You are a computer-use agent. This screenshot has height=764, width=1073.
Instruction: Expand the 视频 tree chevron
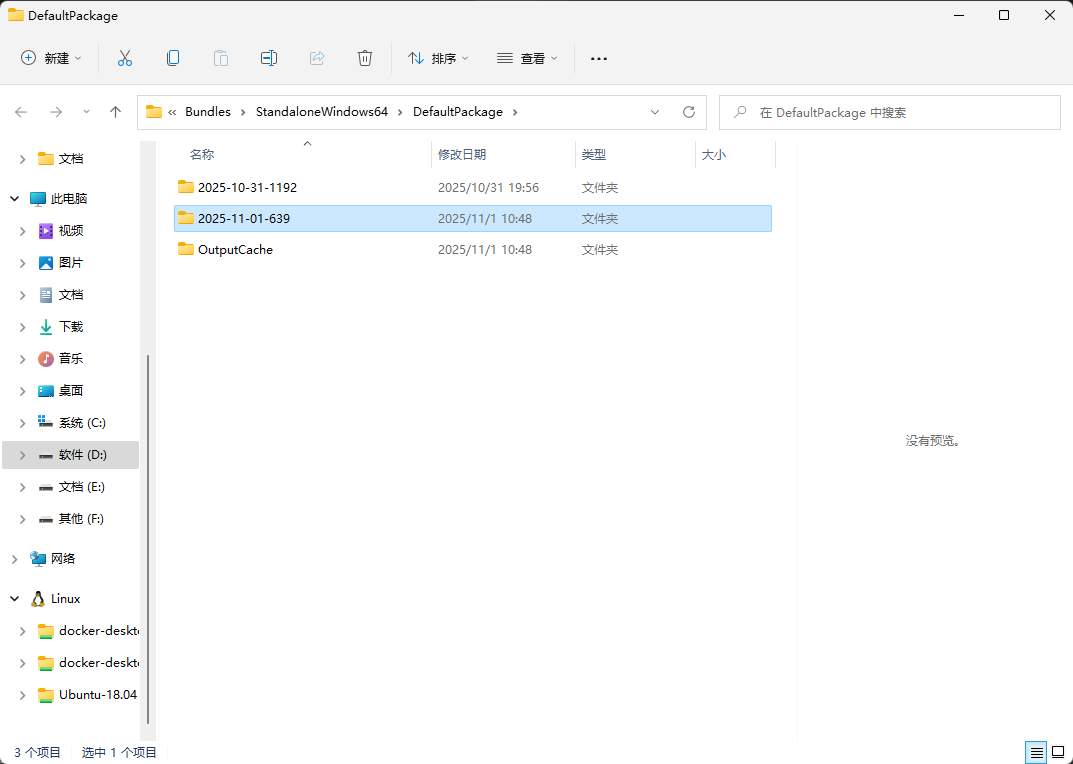pyautogui.click(x=23, y=231)
